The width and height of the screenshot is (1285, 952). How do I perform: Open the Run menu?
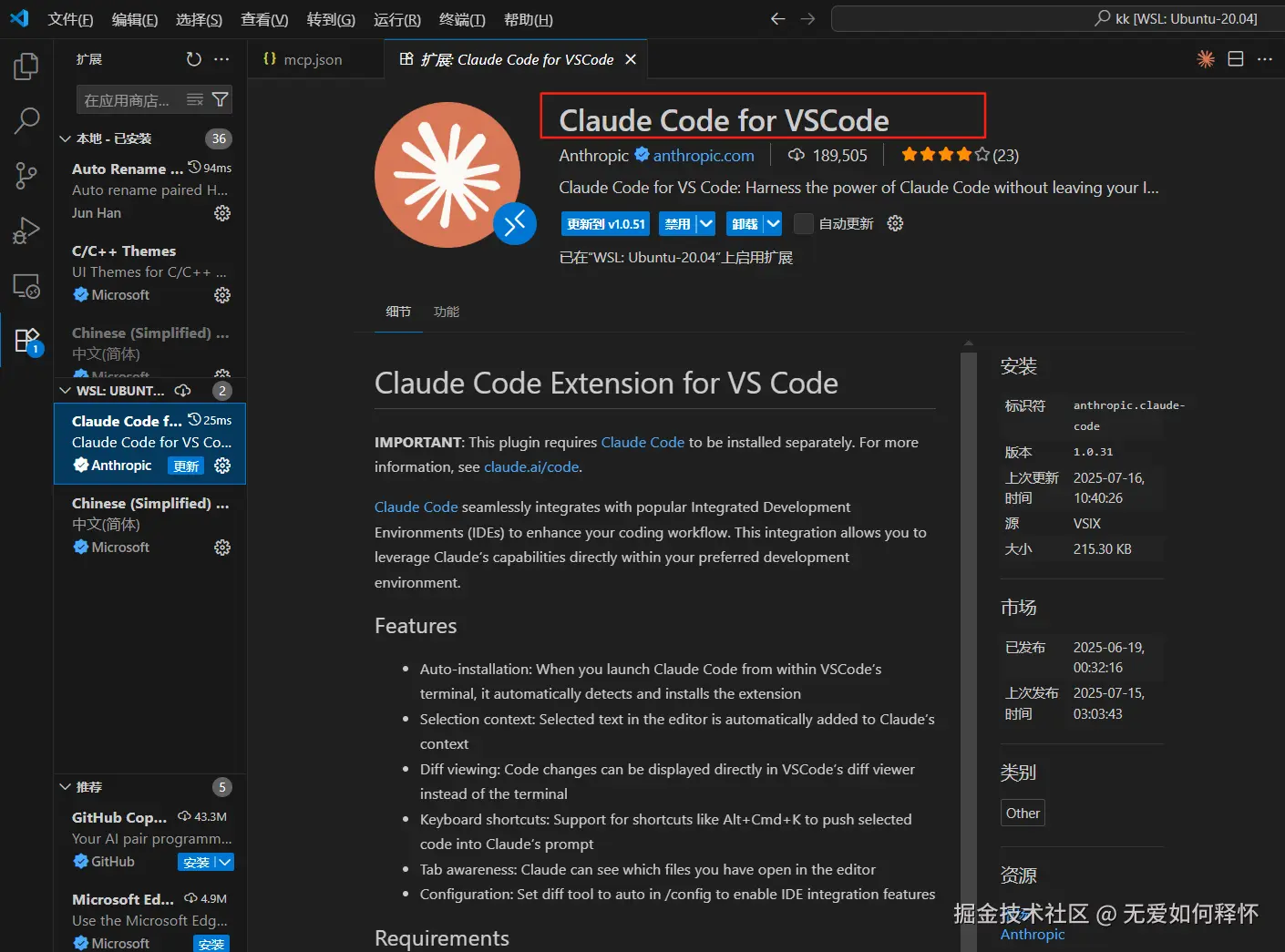397,19
